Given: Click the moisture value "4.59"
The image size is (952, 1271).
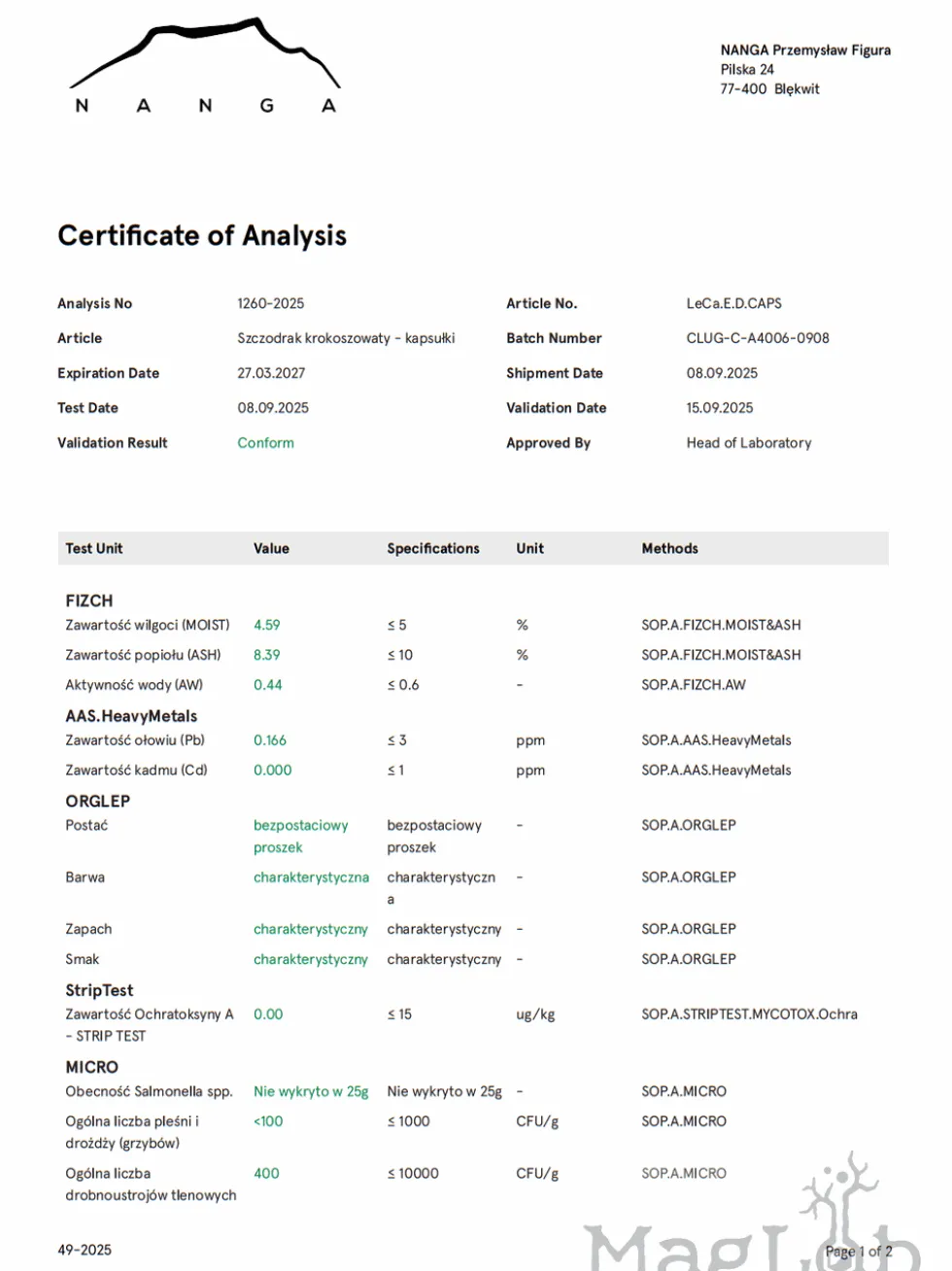Looking at the screenshot, I should 266,625.
